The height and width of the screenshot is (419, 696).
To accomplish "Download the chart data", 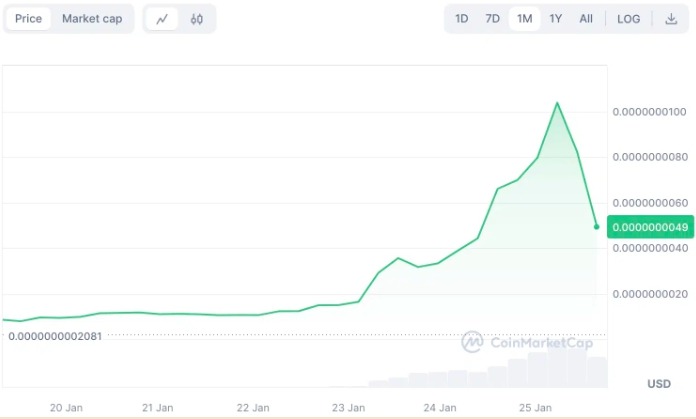I will point(670,19).
